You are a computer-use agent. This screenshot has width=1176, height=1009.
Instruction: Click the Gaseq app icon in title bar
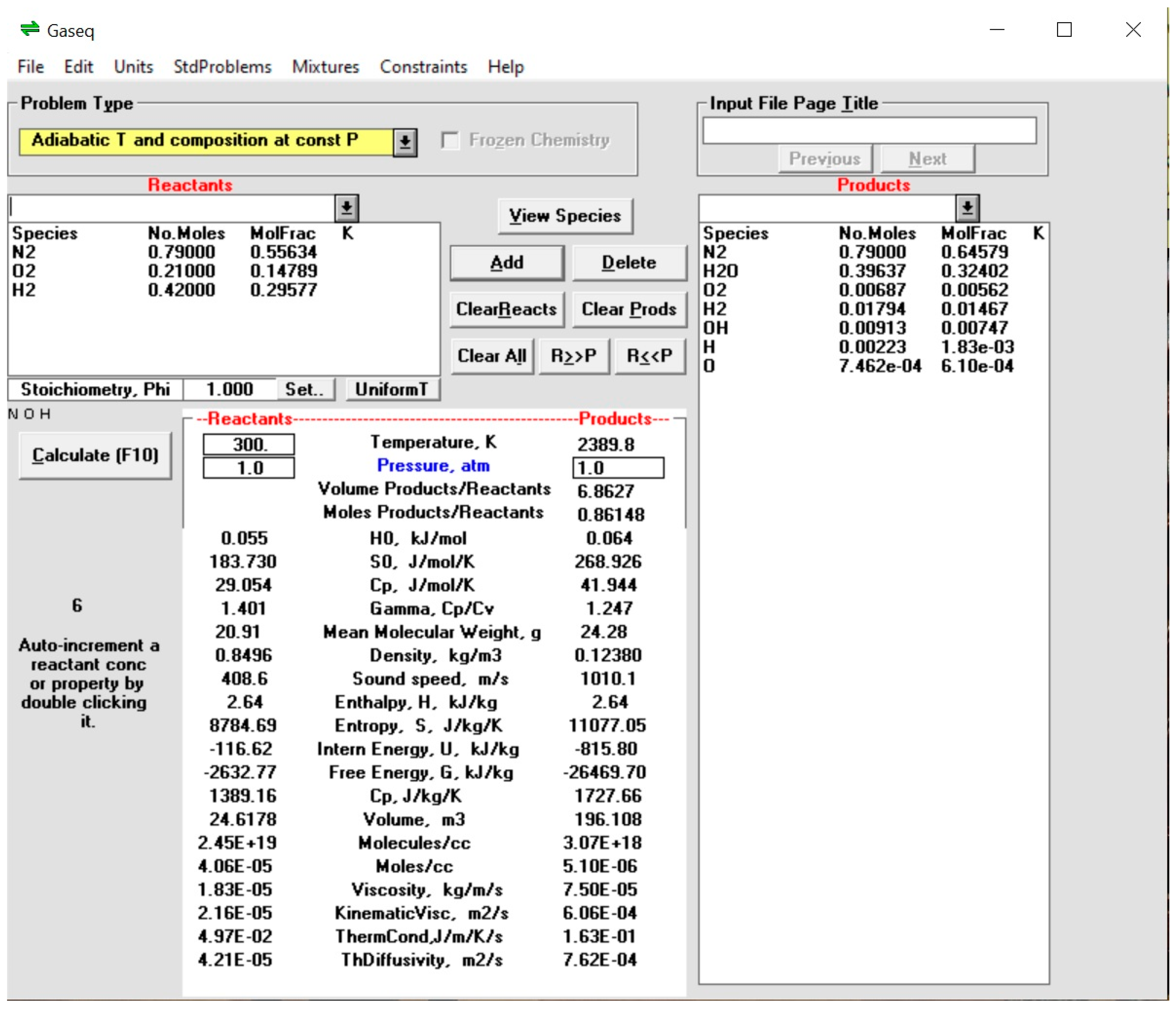point(29,29)
